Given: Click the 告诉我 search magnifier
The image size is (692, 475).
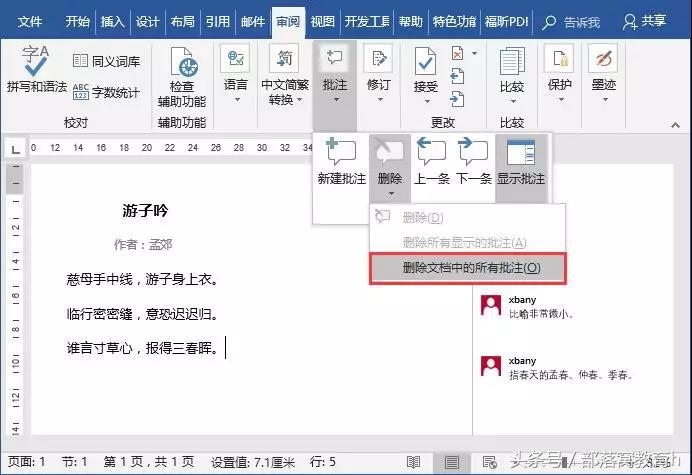Looking at the screenshot, I should point(549,22).
